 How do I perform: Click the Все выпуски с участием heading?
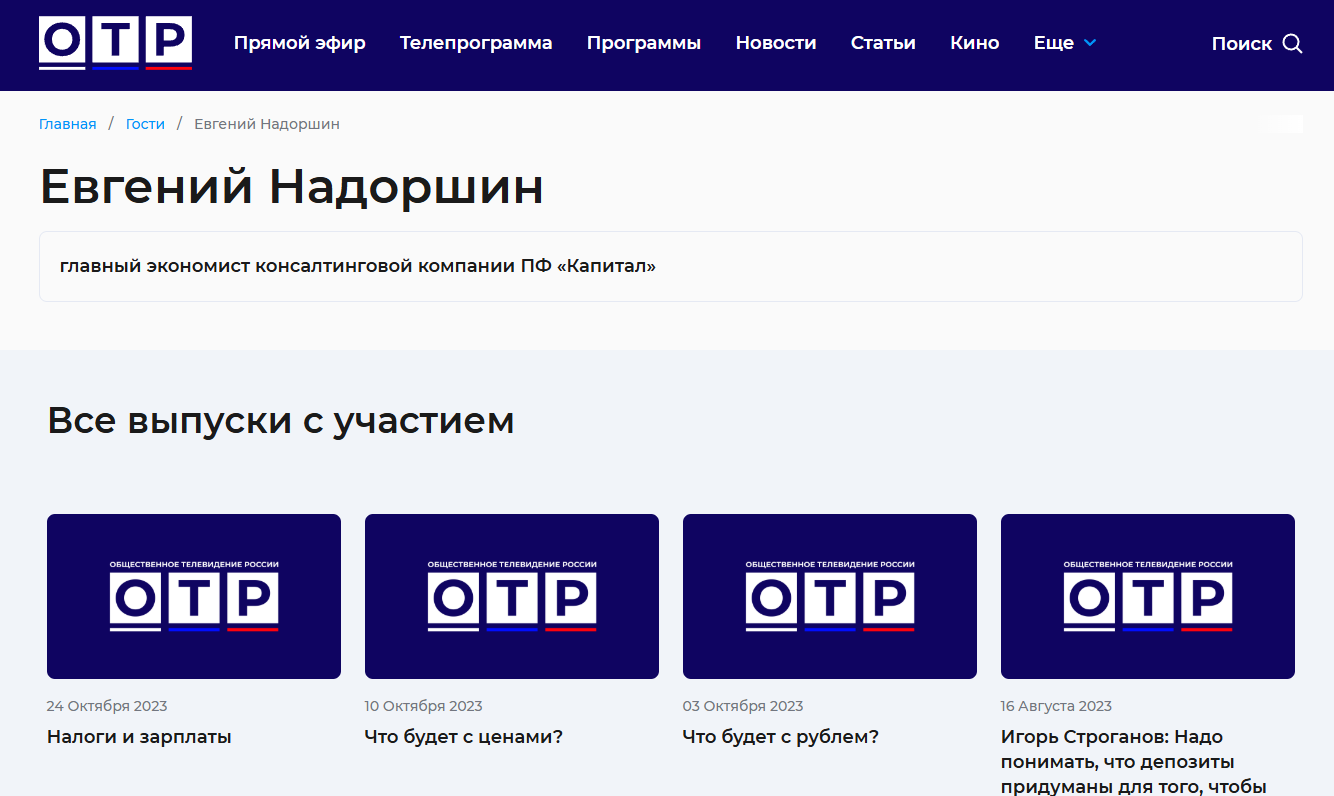(281, 421)
